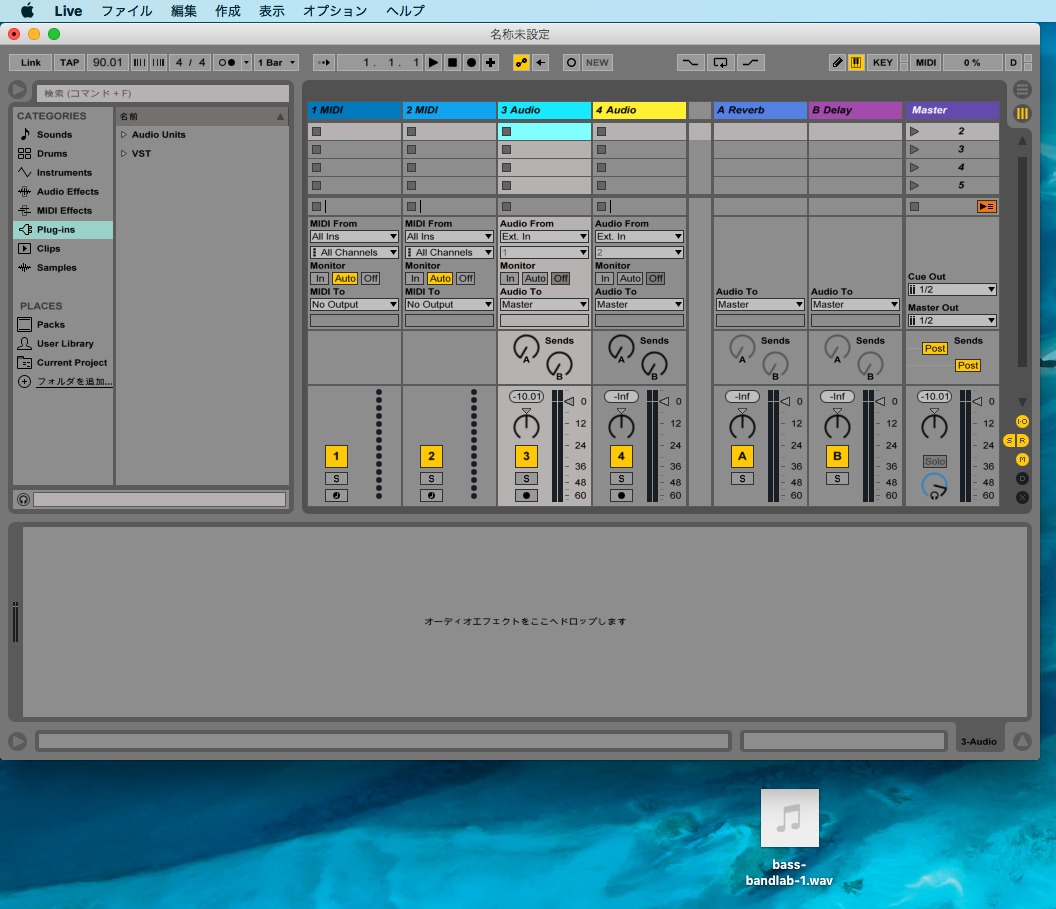Click the KEY map mode button
This screenshot has height=909, width=1056.
tap(883, 63)
